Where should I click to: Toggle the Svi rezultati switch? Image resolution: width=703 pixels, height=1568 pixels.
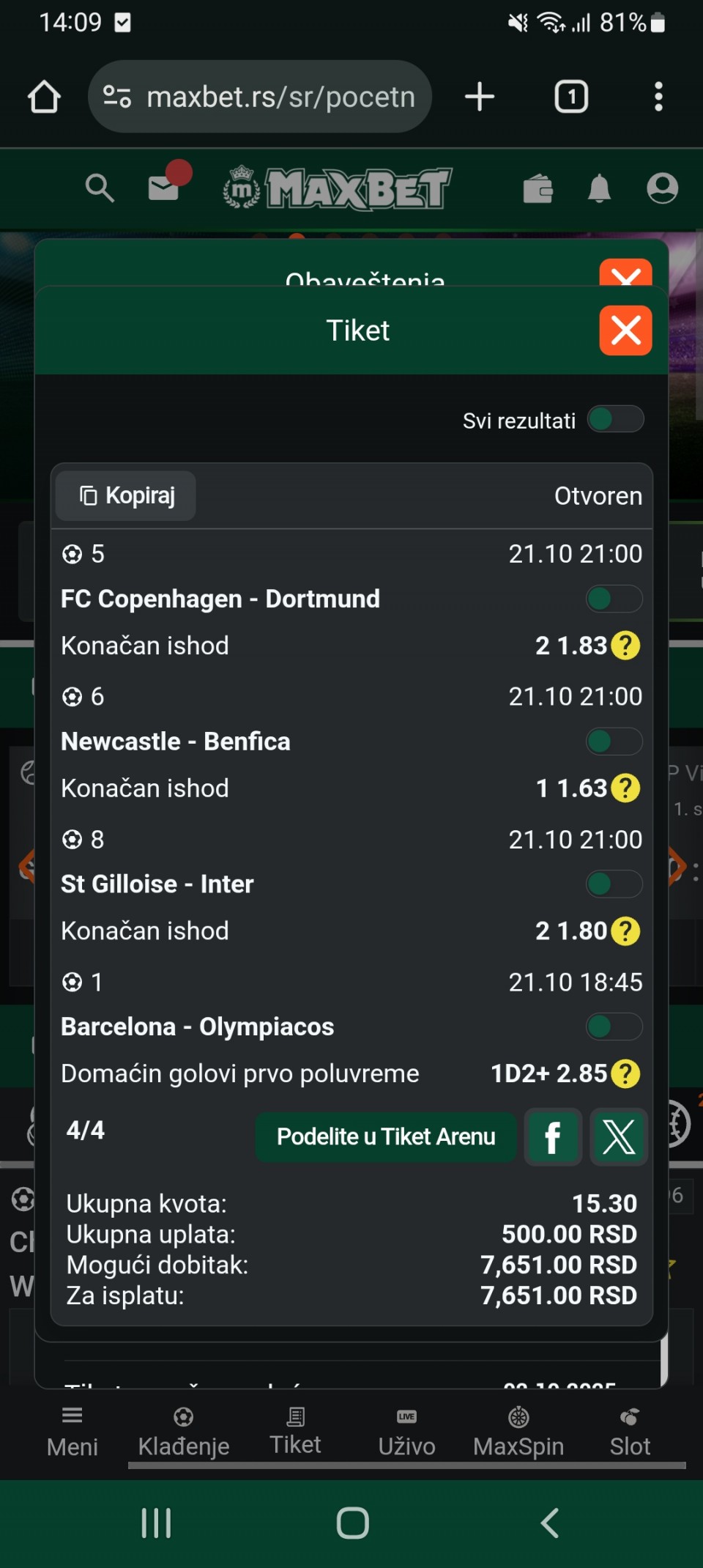[x=615, y=420]
